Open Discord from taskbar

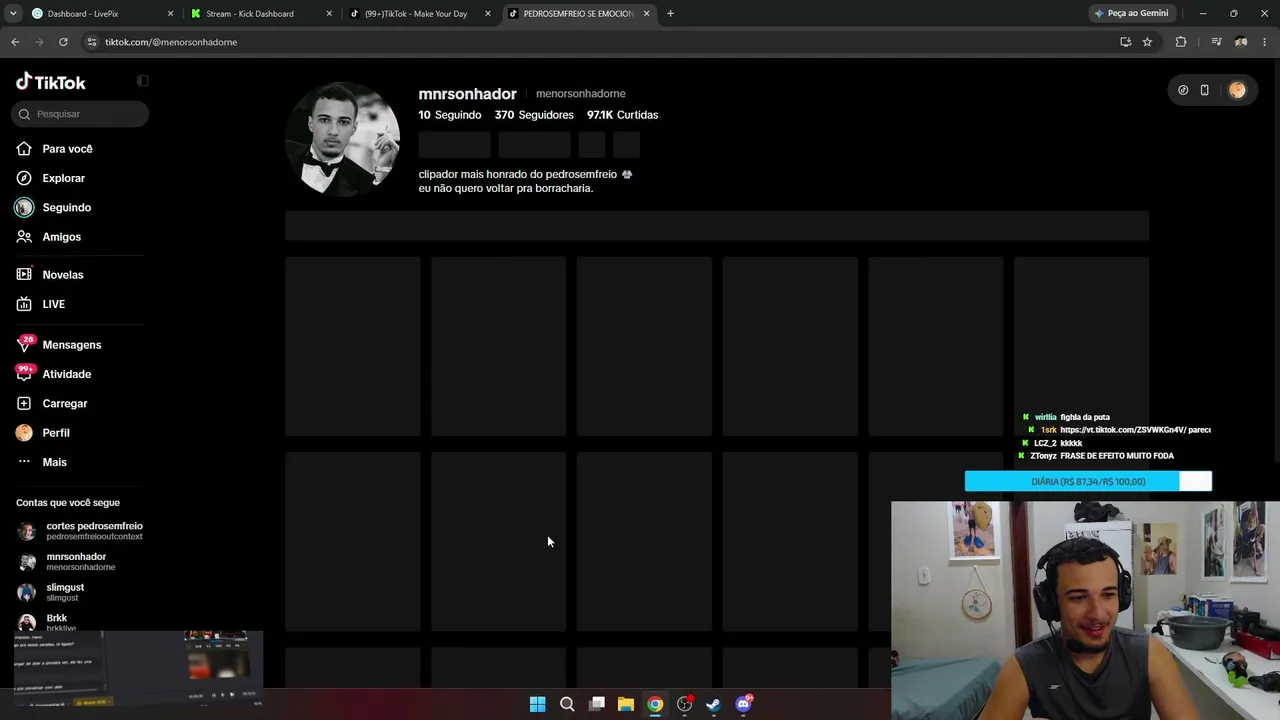tap(743, 704)
